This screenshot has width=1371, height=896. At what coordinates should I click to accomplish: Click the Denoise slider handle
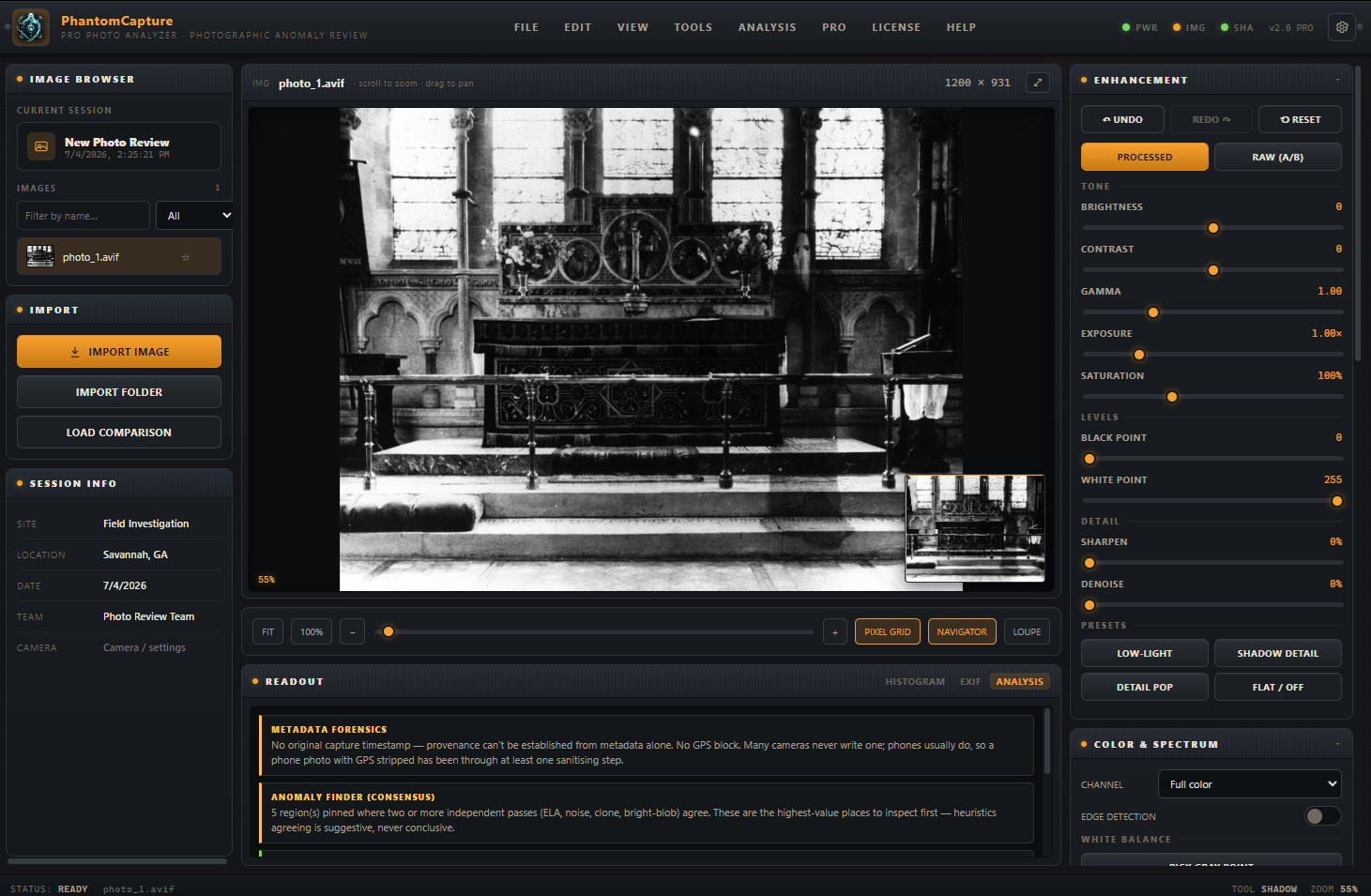pyautogui.click(x=1089, y=605)
